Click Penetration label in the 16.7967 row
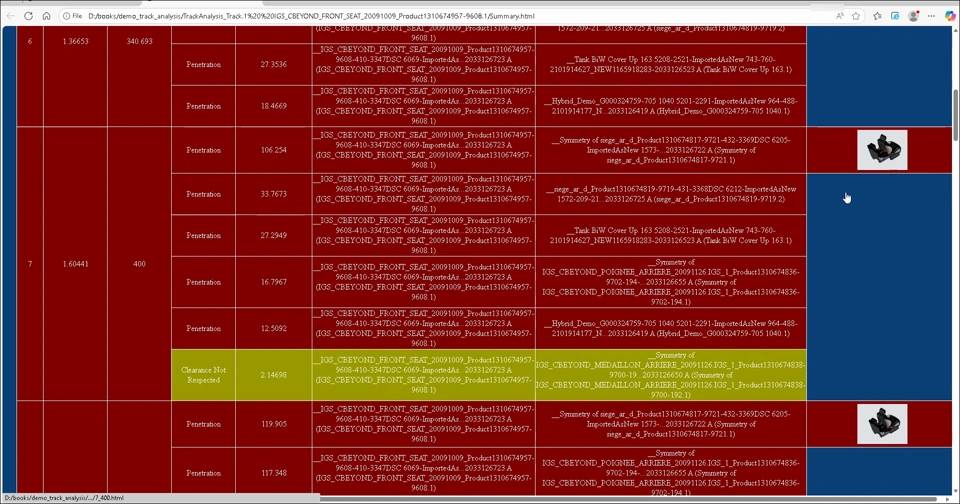The image size is (960, 504). pyautogui.click(x=203, y=282)
